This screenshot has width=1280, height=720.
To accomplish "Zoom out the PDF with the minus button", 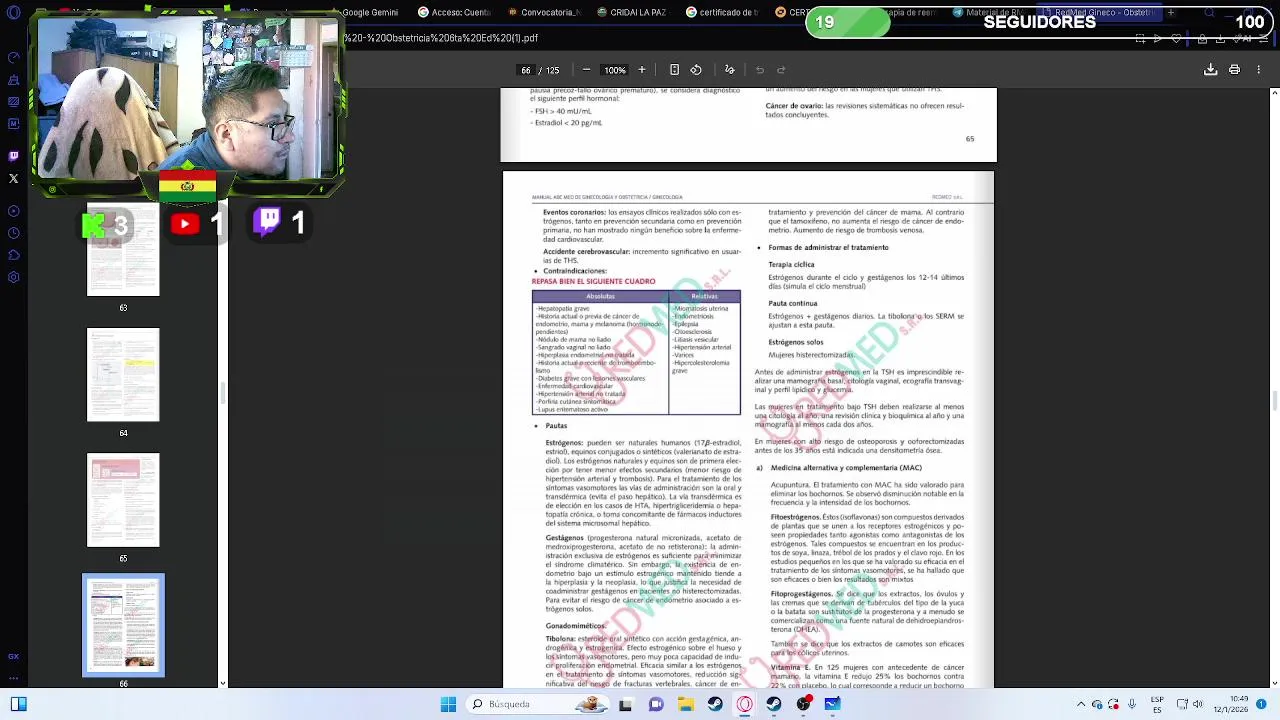I will [x=586, y=70].
